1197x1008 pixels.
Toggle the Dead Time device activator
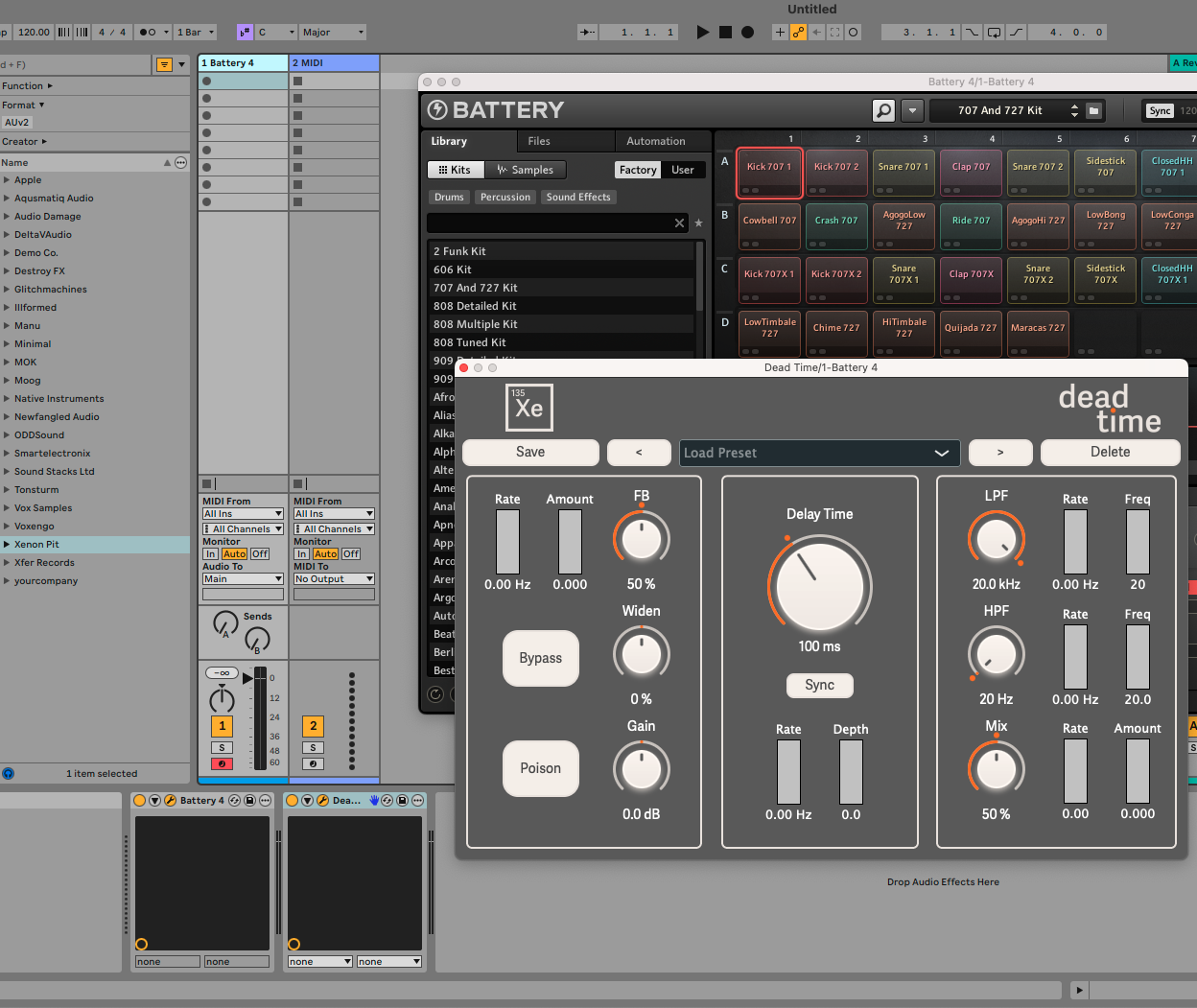pyautogui.click(x=293, y=800)
